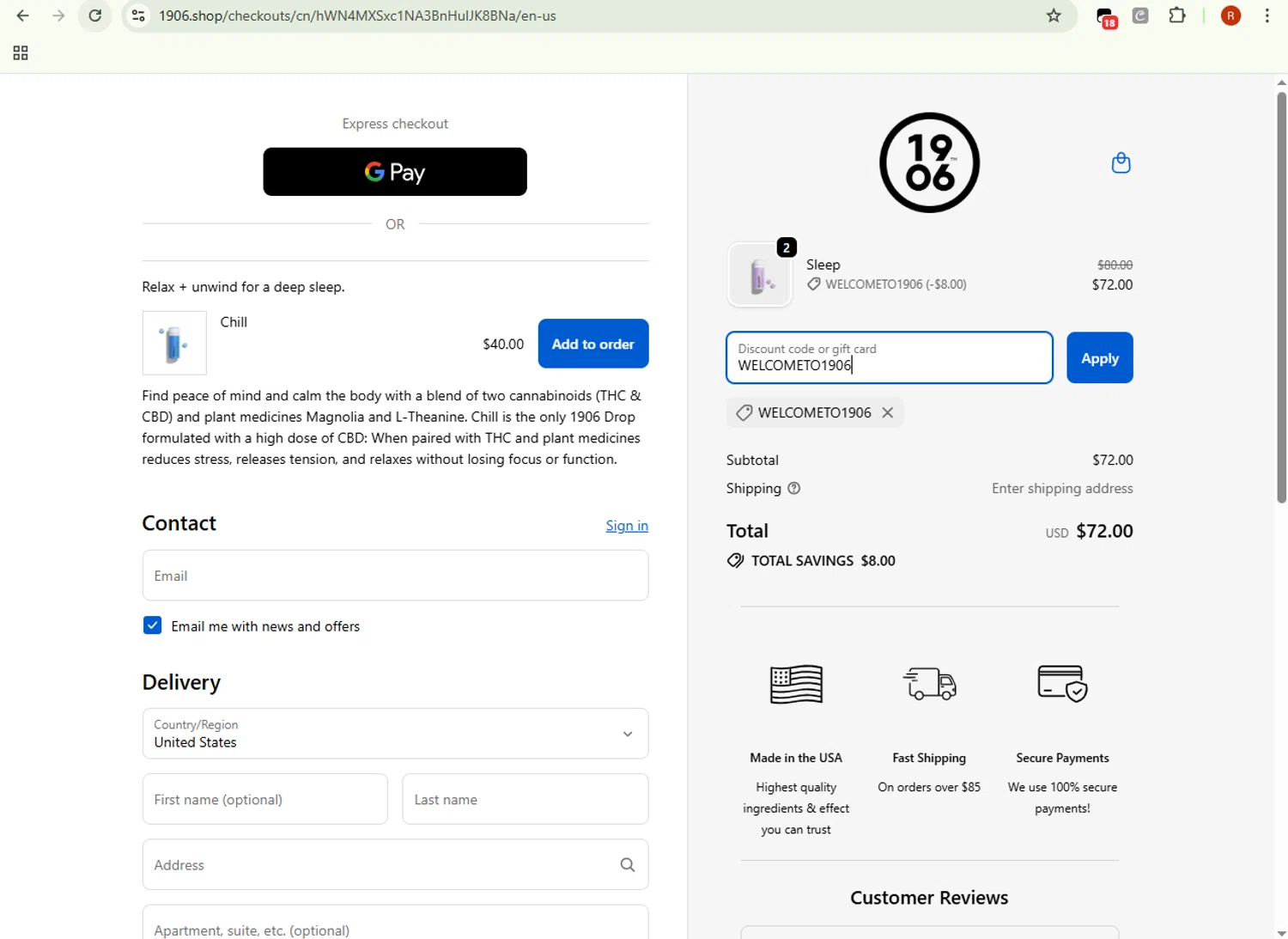
Task: Open the gray C extension icon
Action: tap(1140, 15)
